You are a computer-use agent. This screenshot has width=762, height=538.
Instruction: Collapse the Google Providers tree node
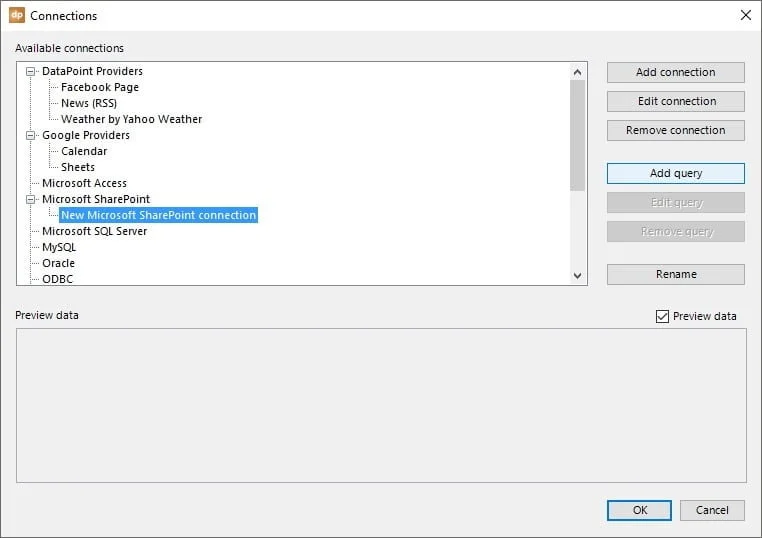click(x=30, y=136)
